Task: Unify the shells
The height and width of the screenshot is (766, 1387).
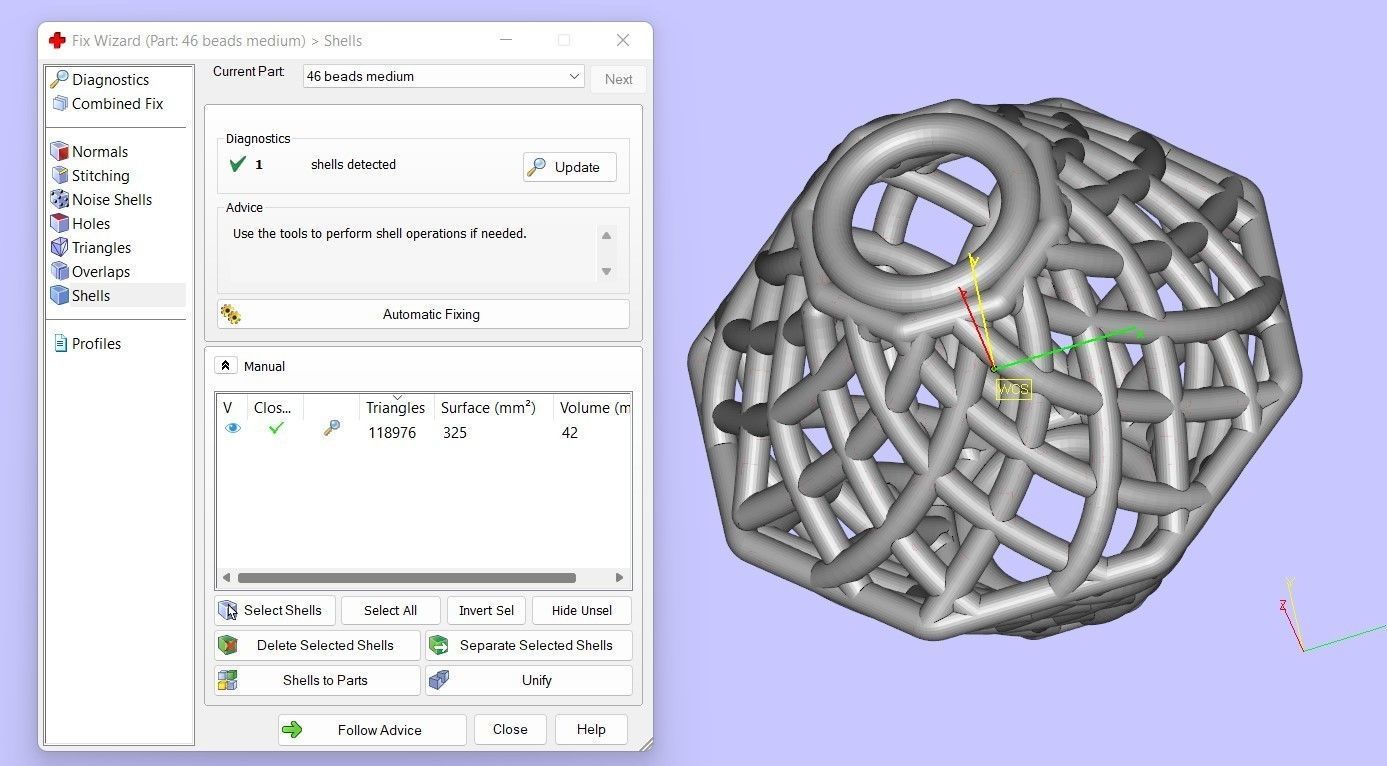Action: tap(528, 680)
